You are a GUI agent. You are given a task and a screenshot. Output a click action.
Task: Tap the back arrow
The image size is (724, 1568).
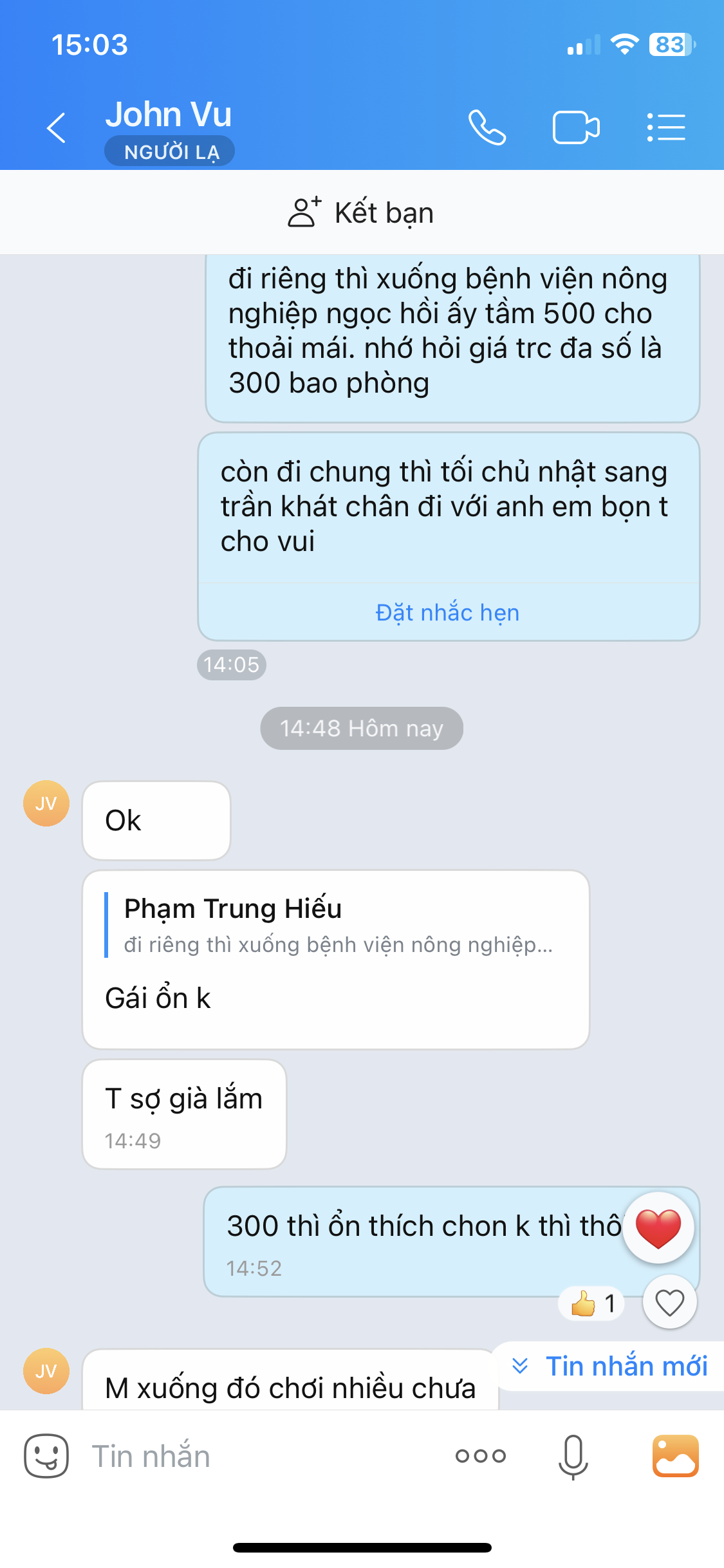pyautogui.click(x=57, y=127)
